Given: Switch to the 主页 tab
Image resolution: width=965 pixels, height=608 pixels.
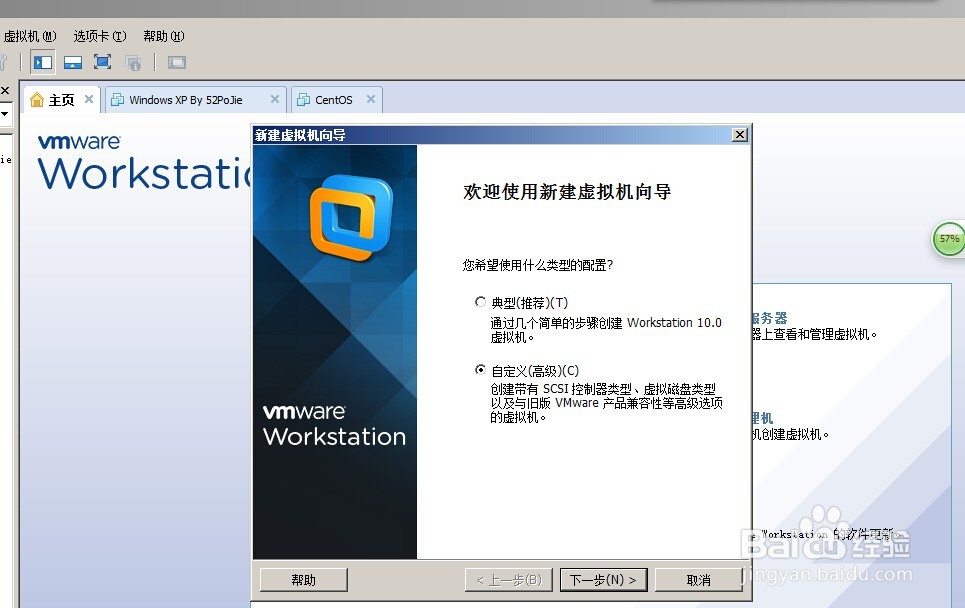Looking at the screenshot, I should (x=61, y=100).
